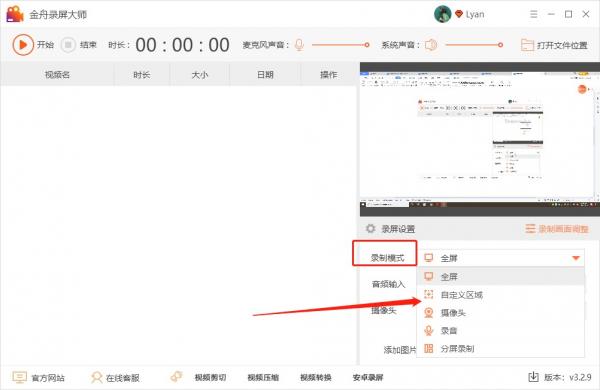The image size is (600, 390).
Task: Click the 操作 column header
Action: pos(328,75)
